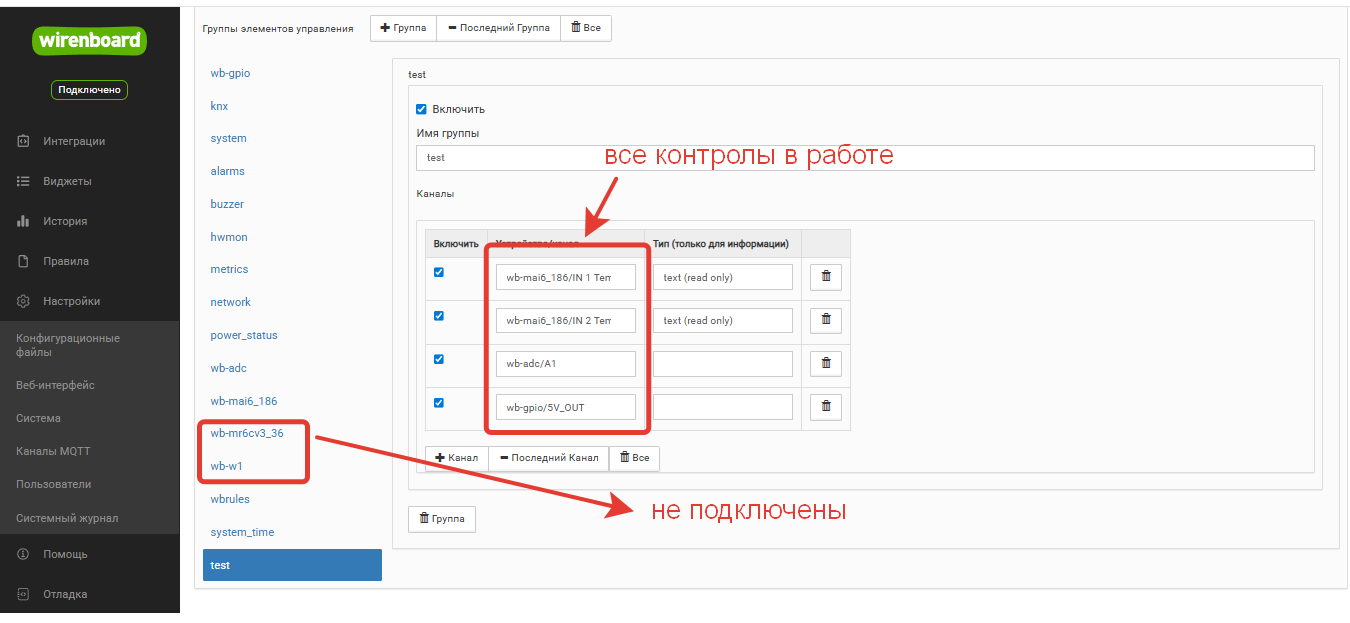This screenshot has height=623, width=1350.
Task: Open the Виджеты page
Action: (67, 181)
